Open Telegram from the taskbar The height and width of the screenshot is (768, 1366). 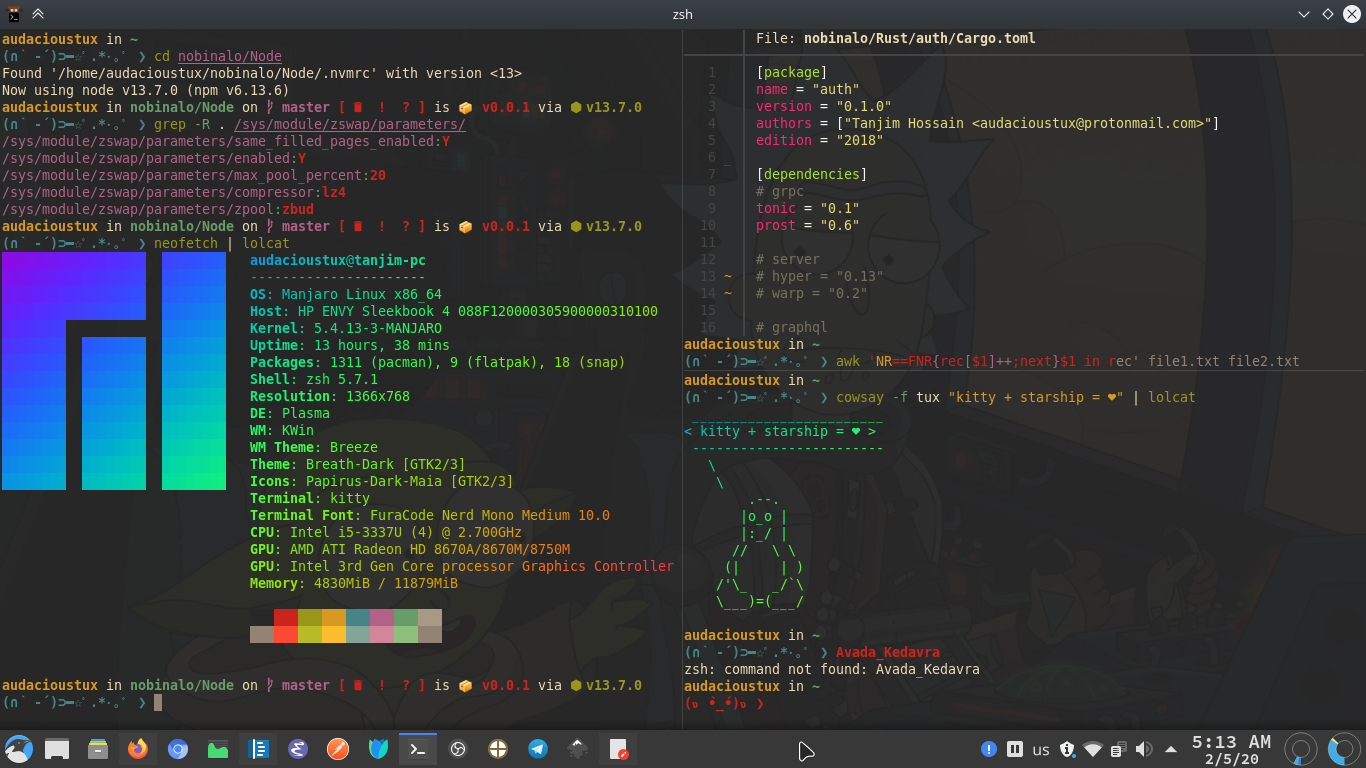pyautogui.click(x=538, y=749)
